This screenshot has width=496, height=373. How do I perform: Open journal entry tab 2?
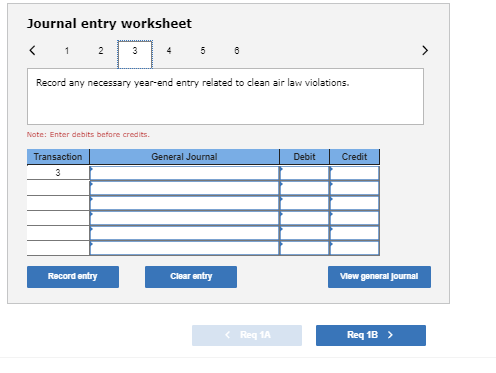pos(101,51)
